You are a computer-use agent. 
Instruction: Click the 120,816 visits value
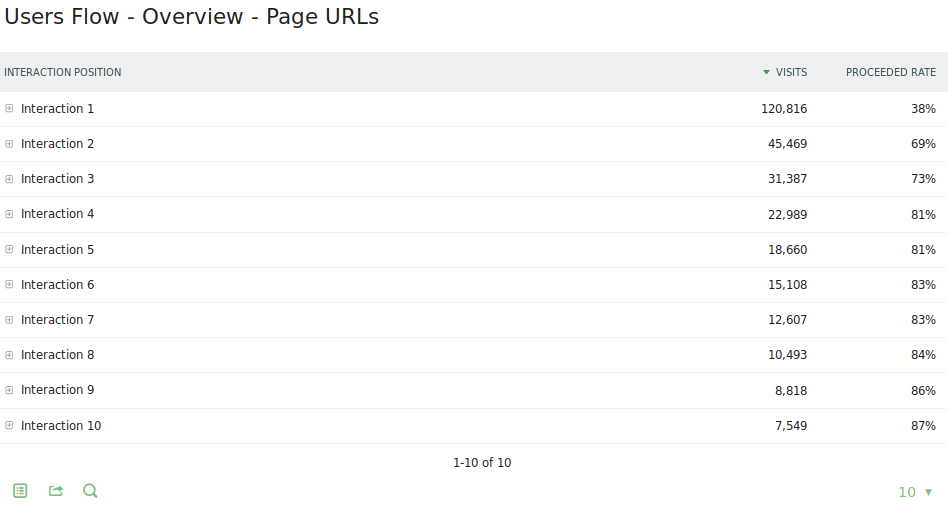click(x=783, y=109)
